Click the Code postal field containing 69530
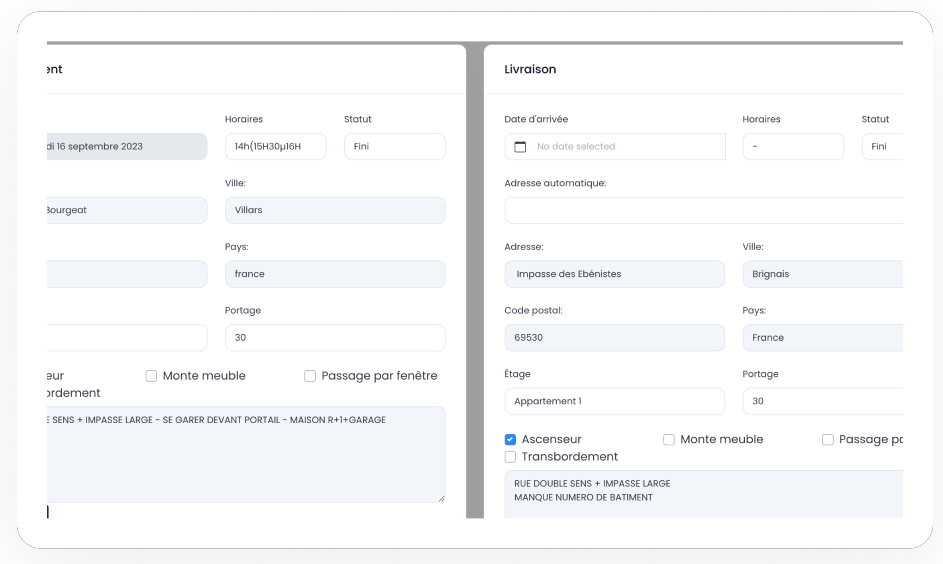This screenshot has height=564, width=943. pos(615,338)
